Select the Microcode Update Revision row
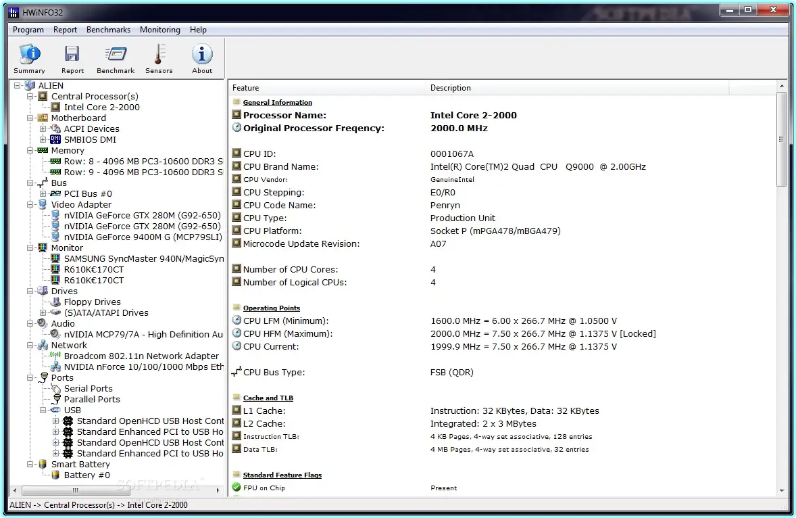This screenshot has height=518, width=796. (503, 244)
